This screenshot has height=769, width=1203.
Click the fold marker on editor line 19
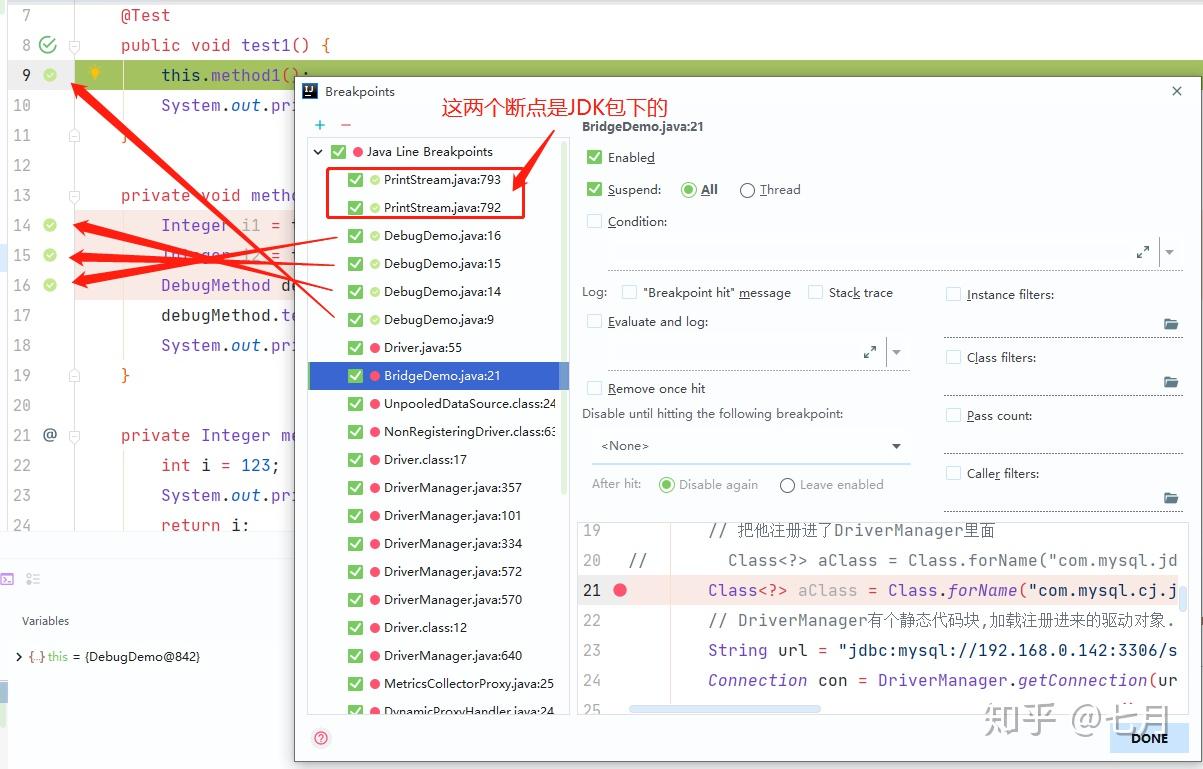tap(74, 375)
